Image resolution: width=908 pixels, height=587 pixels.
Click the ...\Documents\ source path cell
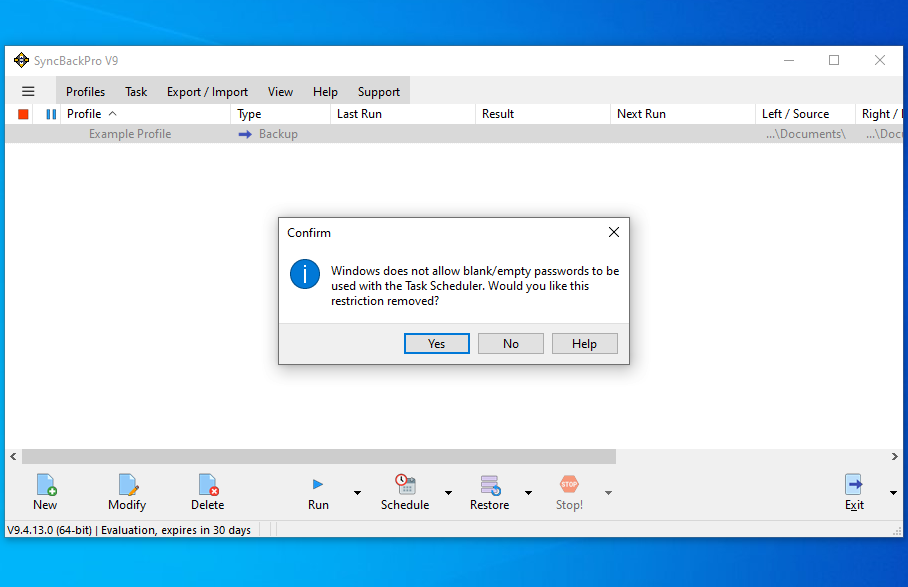806,134
